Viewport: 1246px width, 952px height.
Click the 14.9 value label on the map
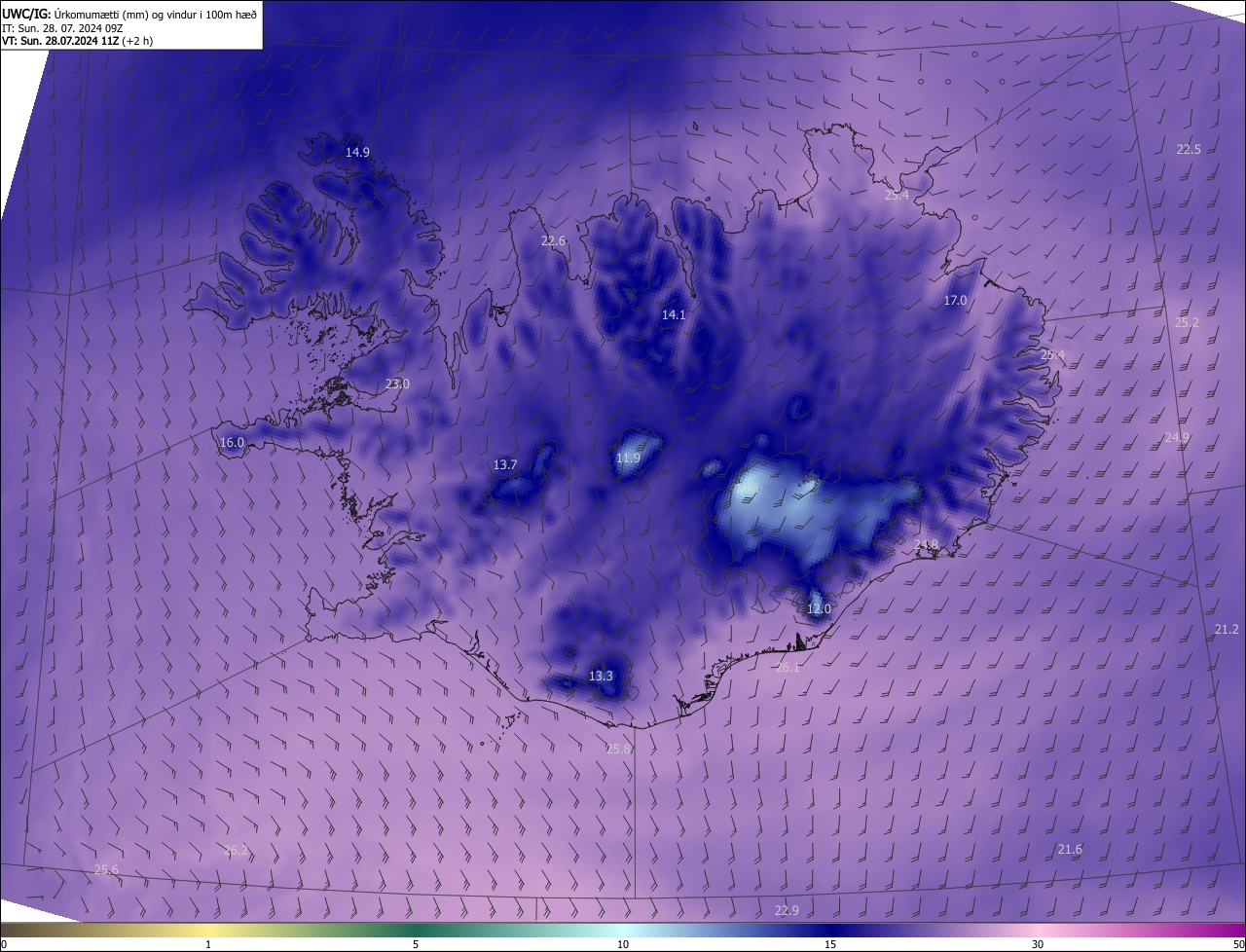358,152
